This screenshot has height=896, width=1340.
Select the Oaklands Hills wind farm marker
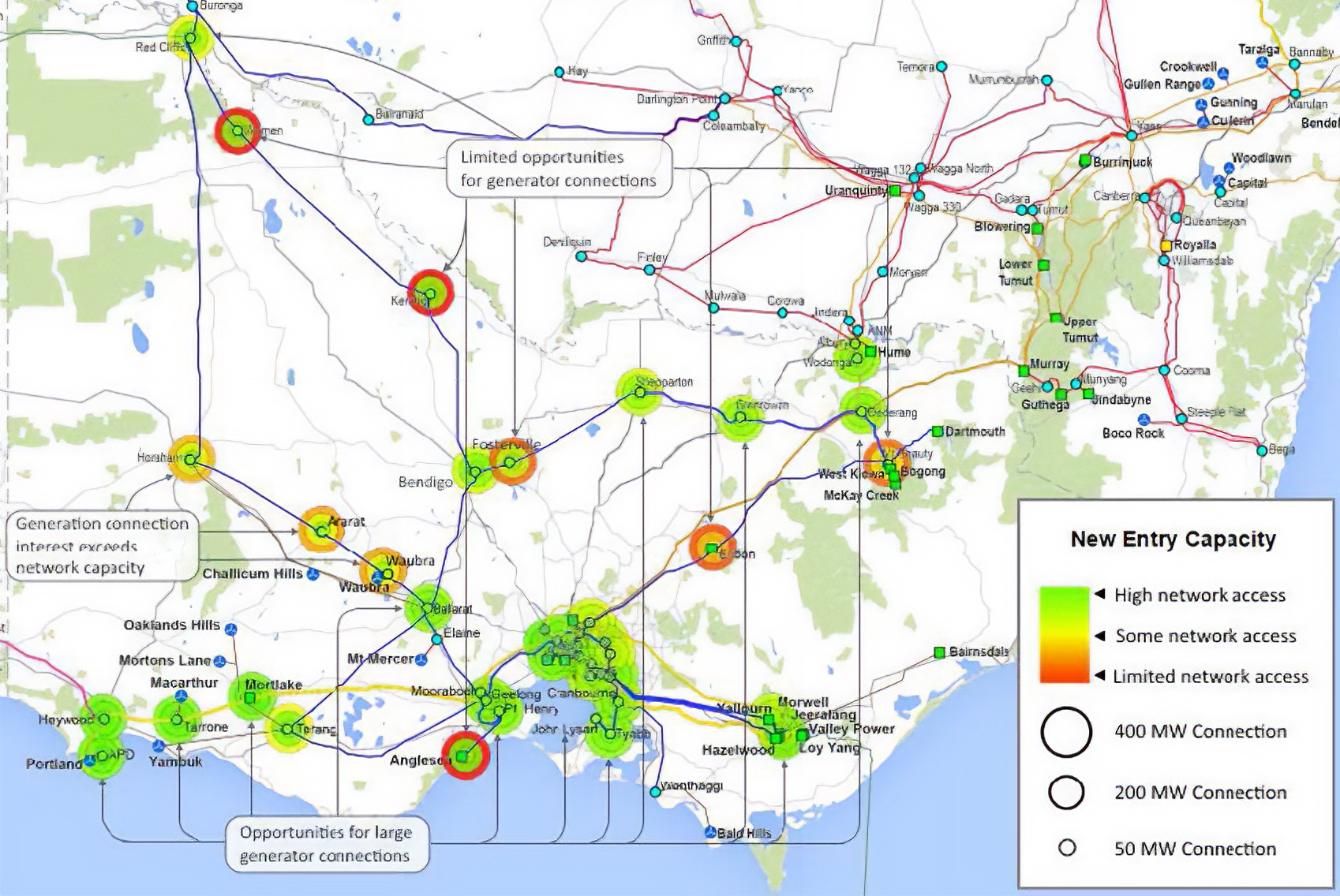[x=231, y=629]
